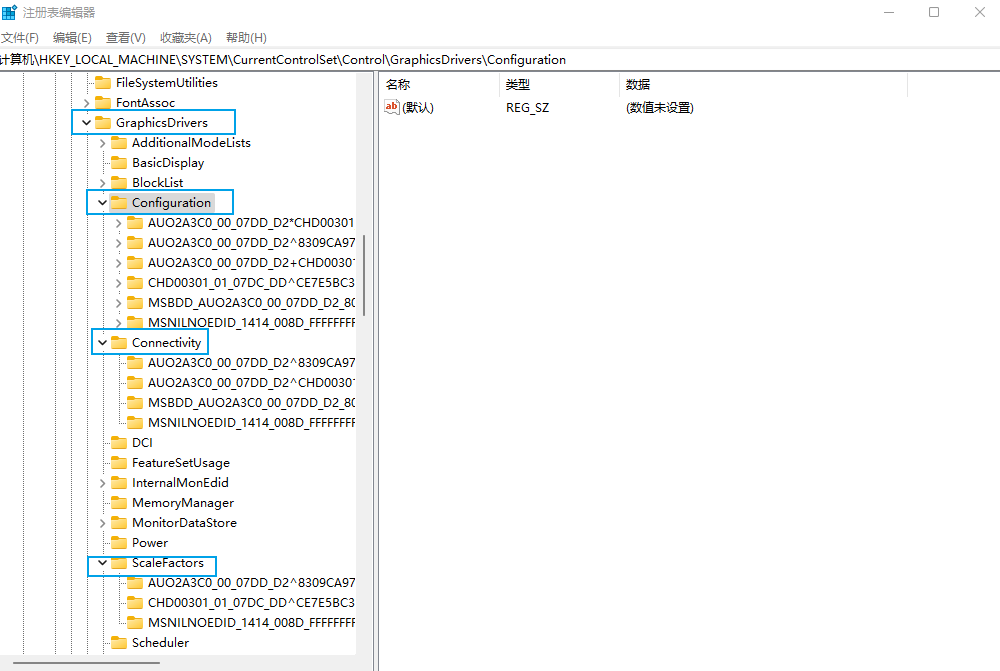The height and width of the screenshot is (671, 1000).
Task: Open the 收藏夹(A) menu
Action: 186,38
